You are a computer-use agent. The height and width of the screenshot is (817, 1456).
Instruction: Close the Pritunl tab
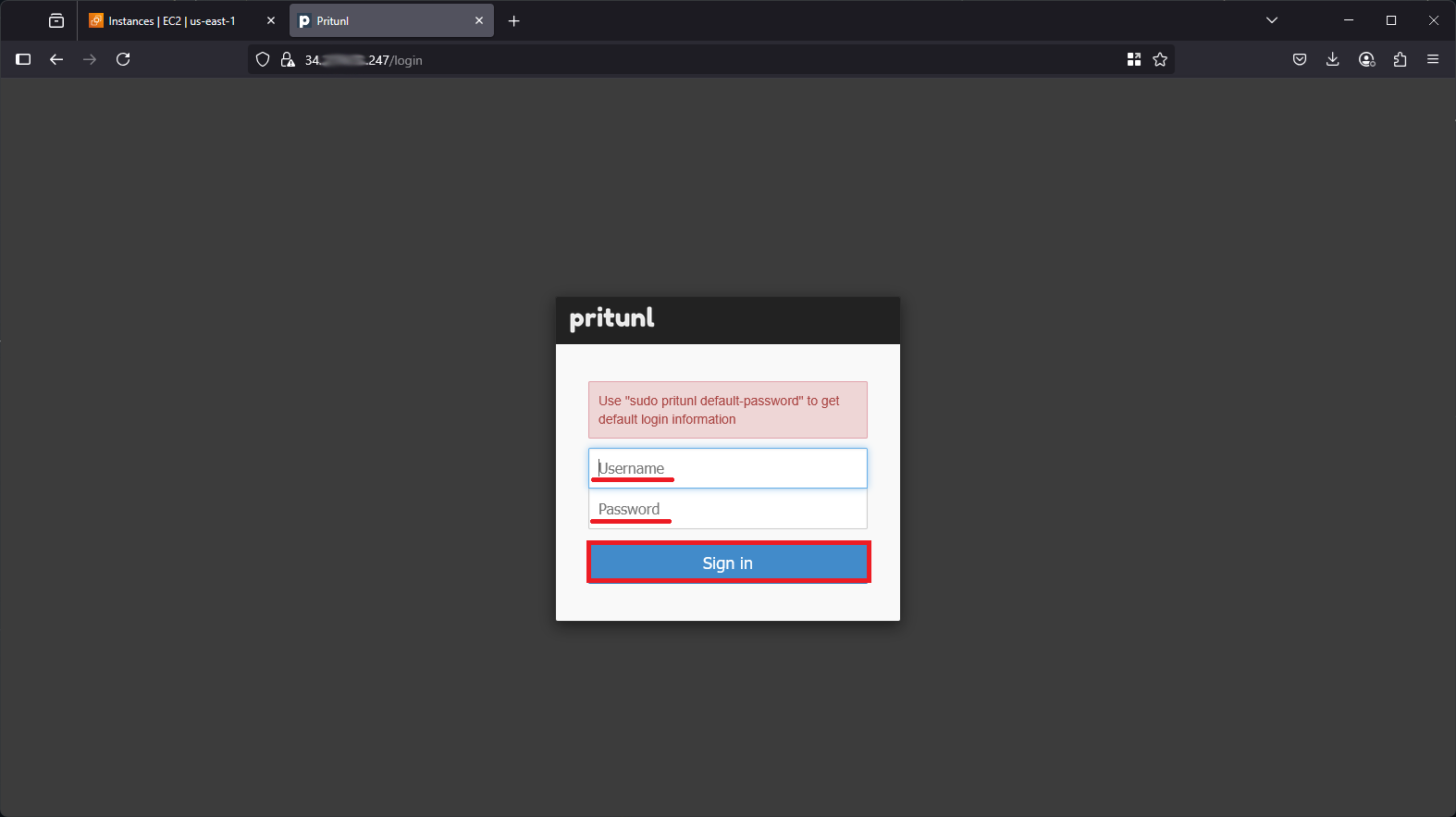point(479,20)
